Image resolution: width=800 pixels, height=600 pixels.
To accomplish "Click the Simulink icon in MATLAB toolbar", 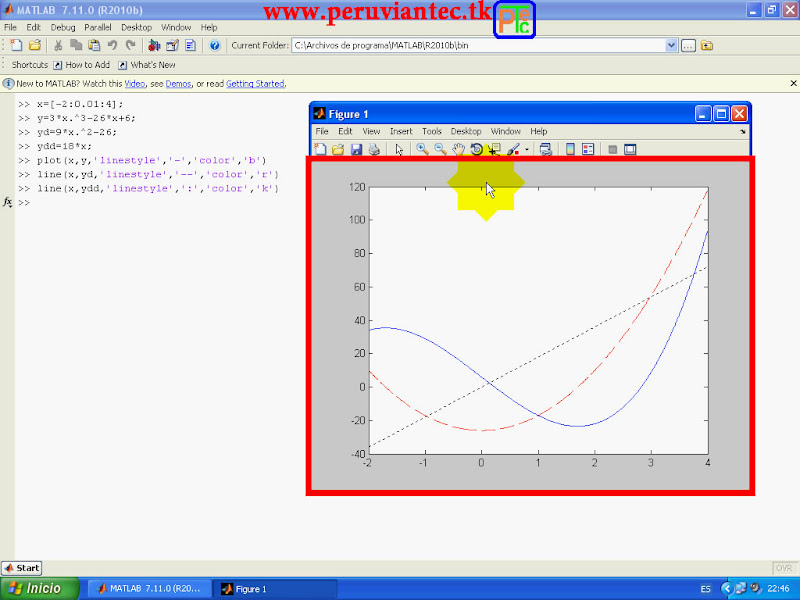I will (x=154, y=45).
